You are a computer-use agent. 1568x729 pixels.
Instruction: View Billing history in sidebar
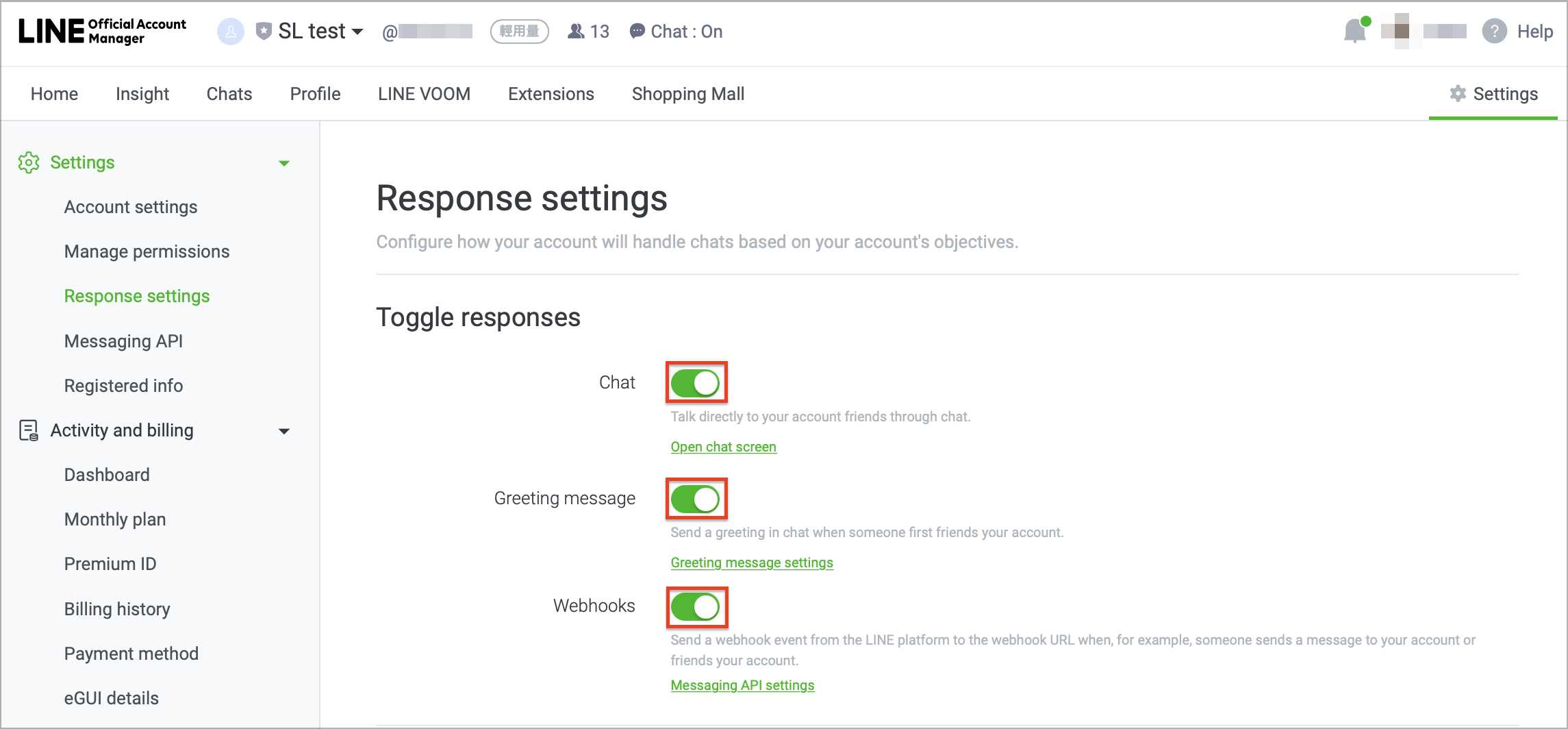[x=117, y=609]
